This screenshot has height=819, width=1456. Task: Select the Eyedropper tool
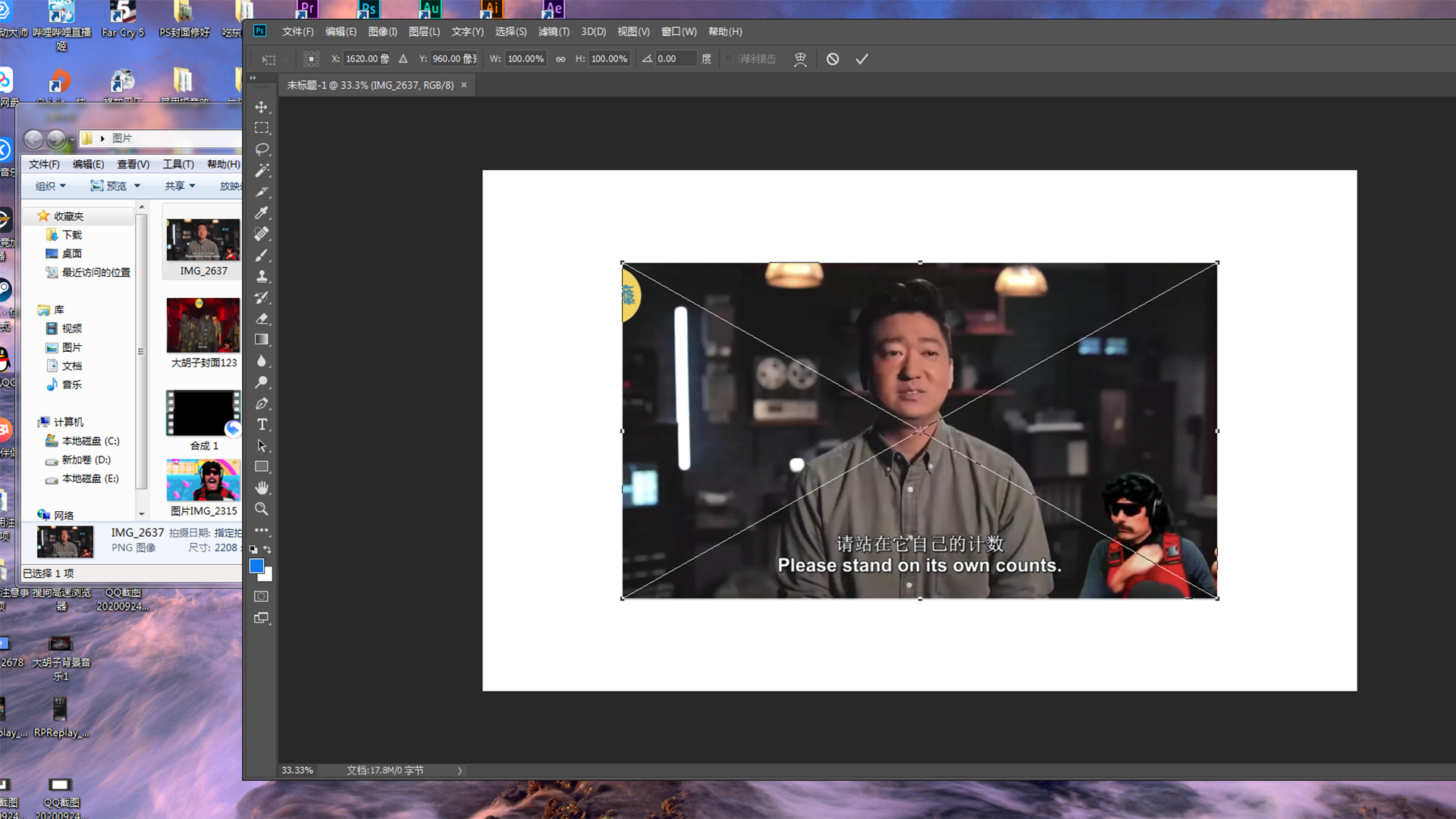262,213
